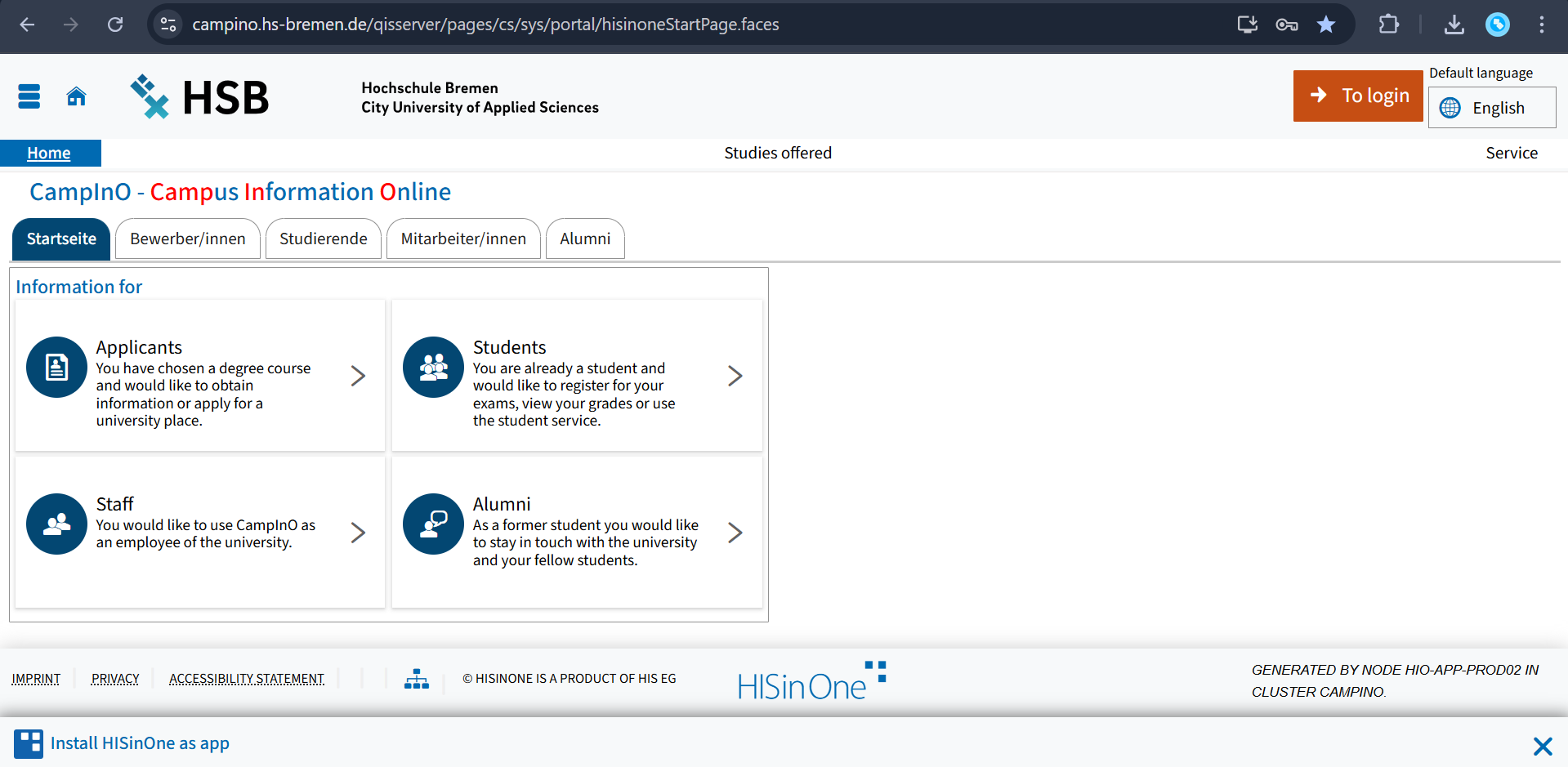
Task: Select the Studierende tab
Action: click(x=323, y=239)
